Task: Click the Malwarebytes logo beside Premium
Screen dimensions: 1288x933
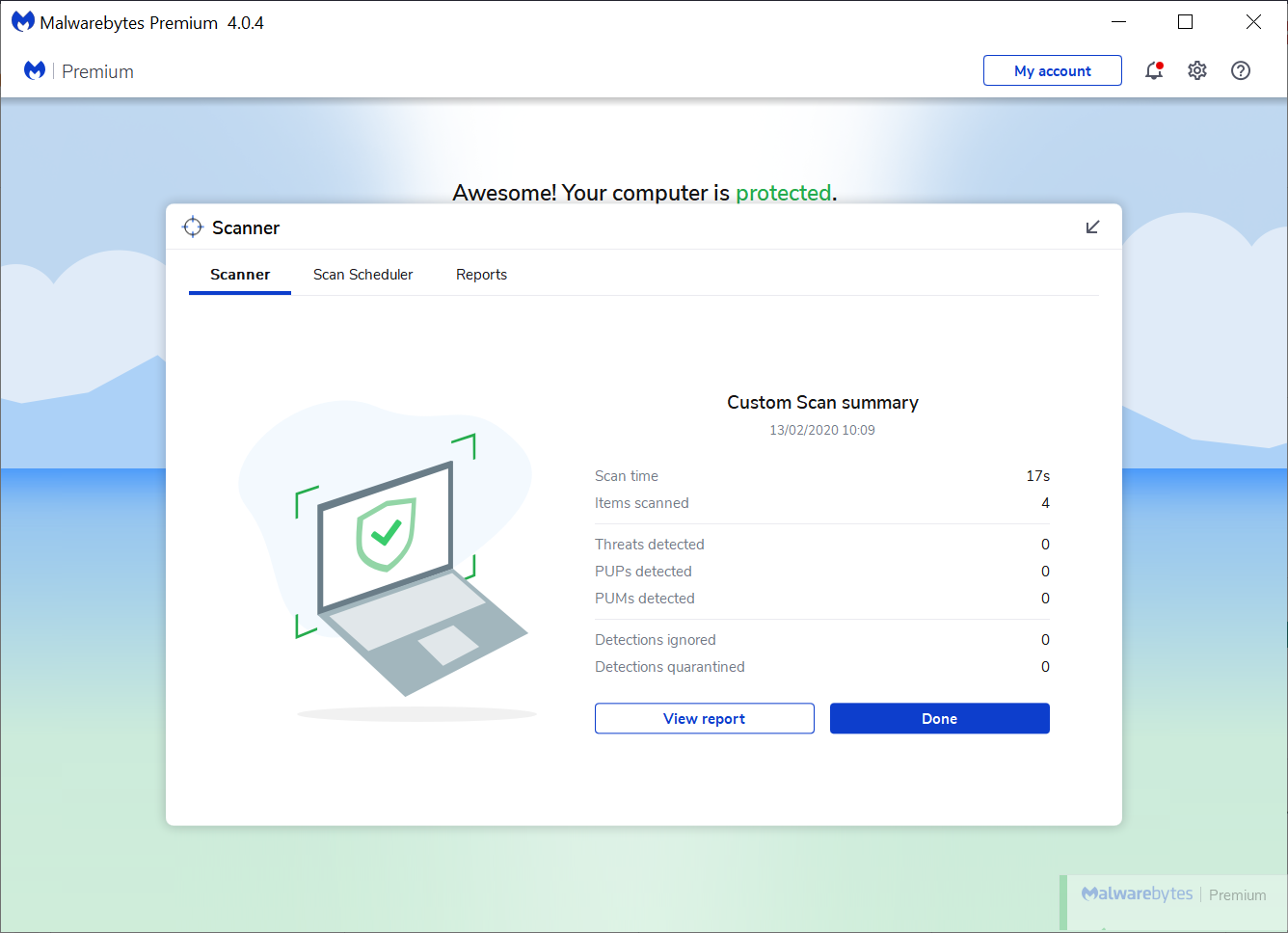Action: pyautogui.click(x=35, y=70)
